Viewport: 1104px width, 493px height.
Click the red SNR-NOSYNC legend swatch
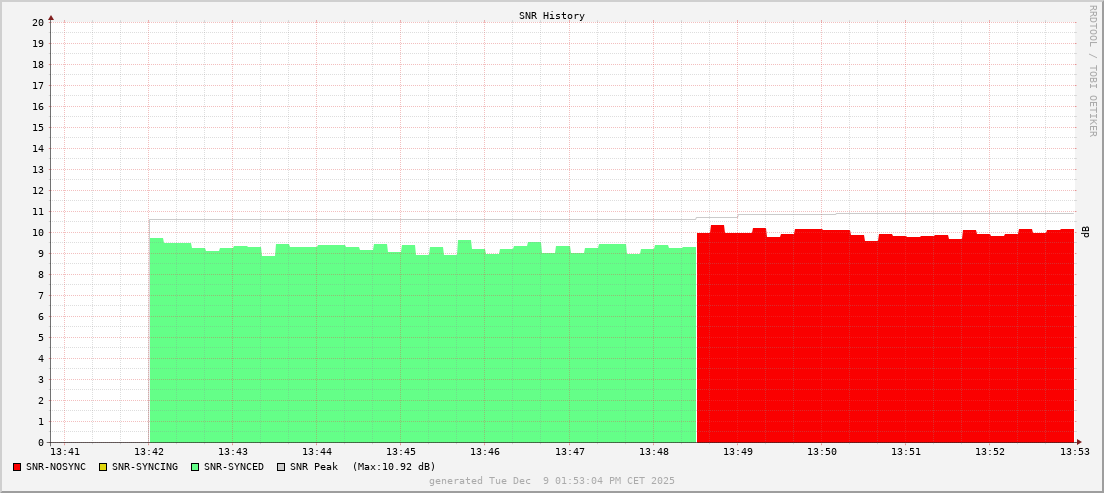coord(17,467)
